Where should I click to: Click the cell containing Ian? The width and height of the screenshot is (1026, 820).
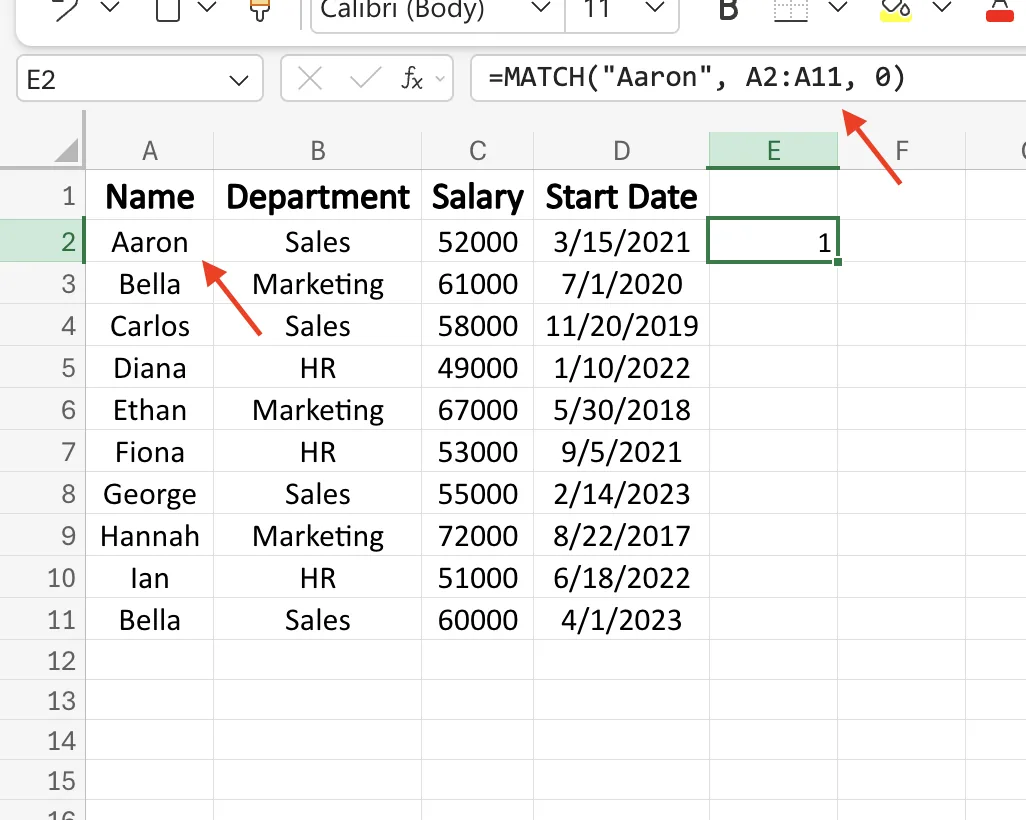[150, 577]
